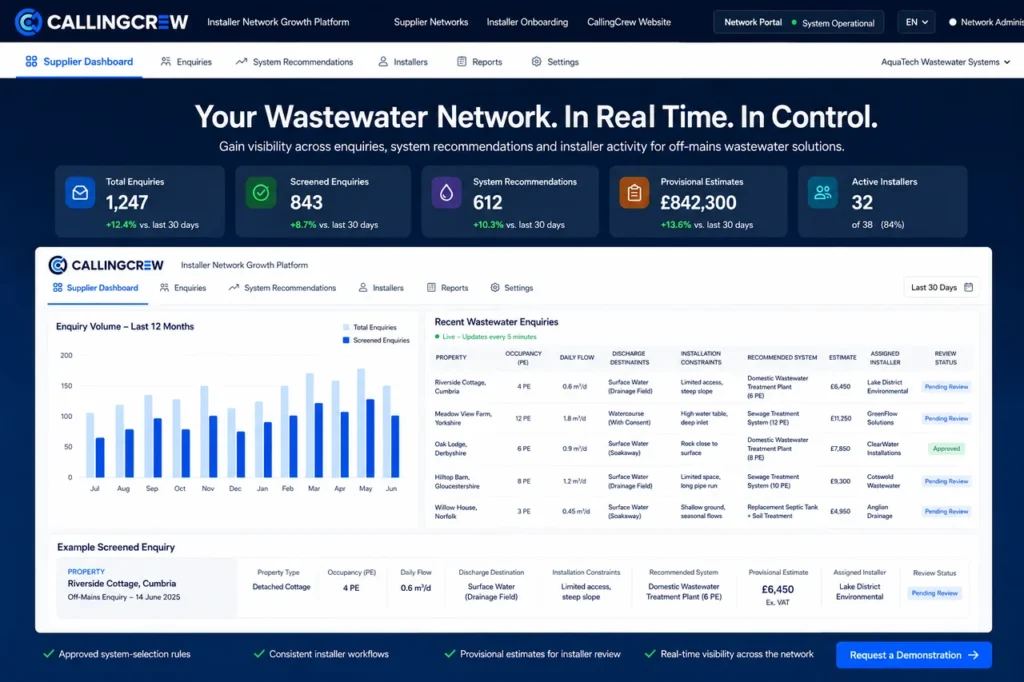Visit the CallingCrew Website link
The image size is (1024, 682).
[629, 22]
